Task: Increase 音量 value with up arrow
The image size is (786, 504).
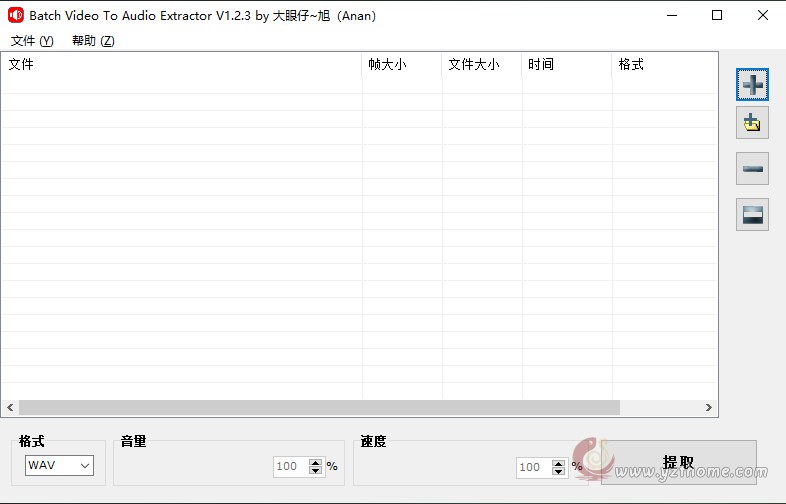Action: (315, 462)
